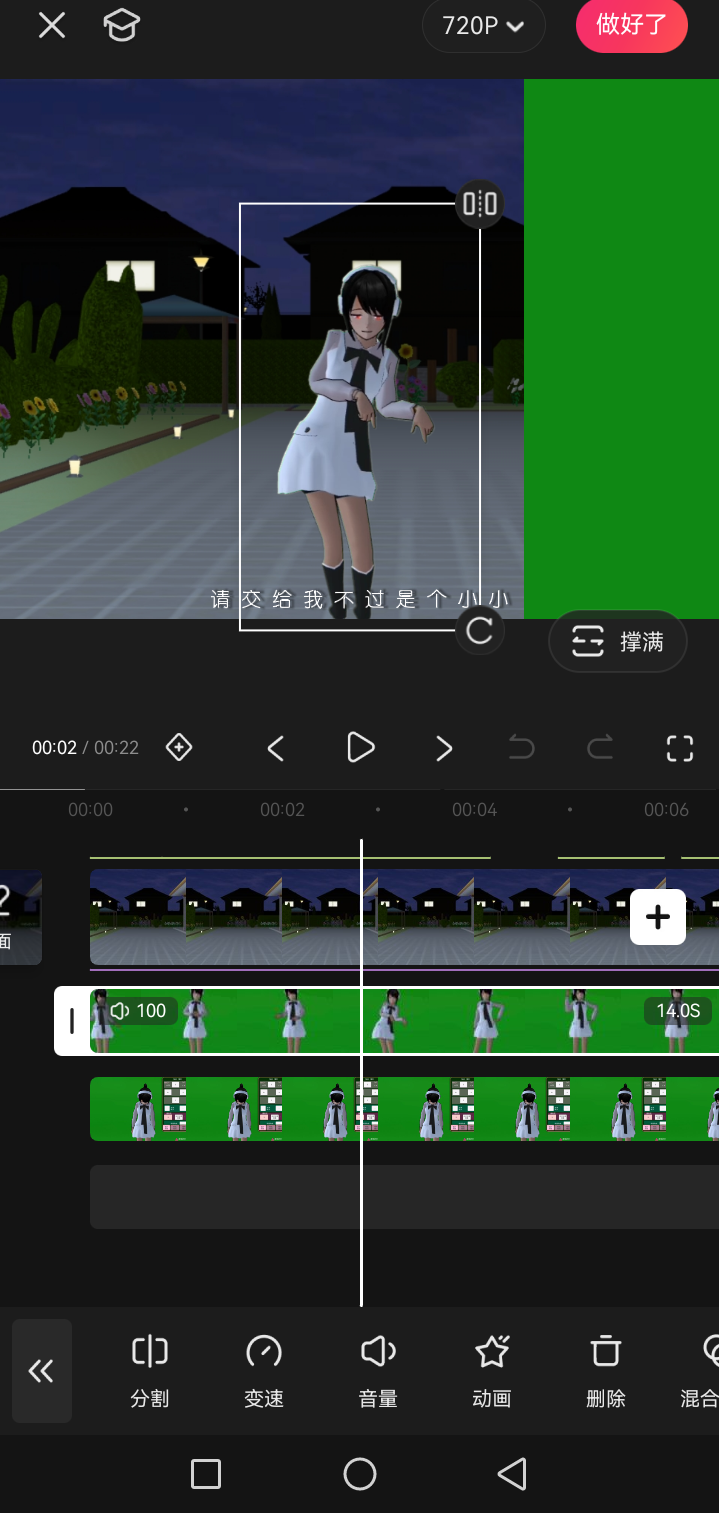Add a keyframe with diamond icon
Viewport: 719px width, 1513px height.
179,747
